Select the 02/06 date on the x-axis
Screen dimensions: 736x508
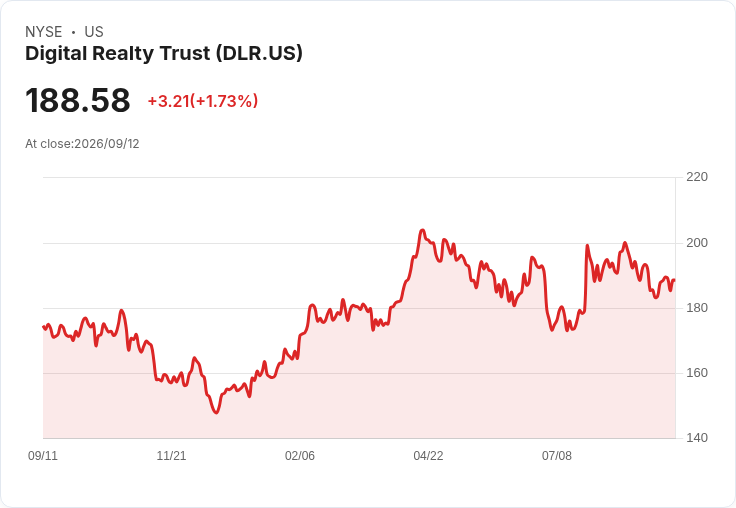click(x=300, y=455)
